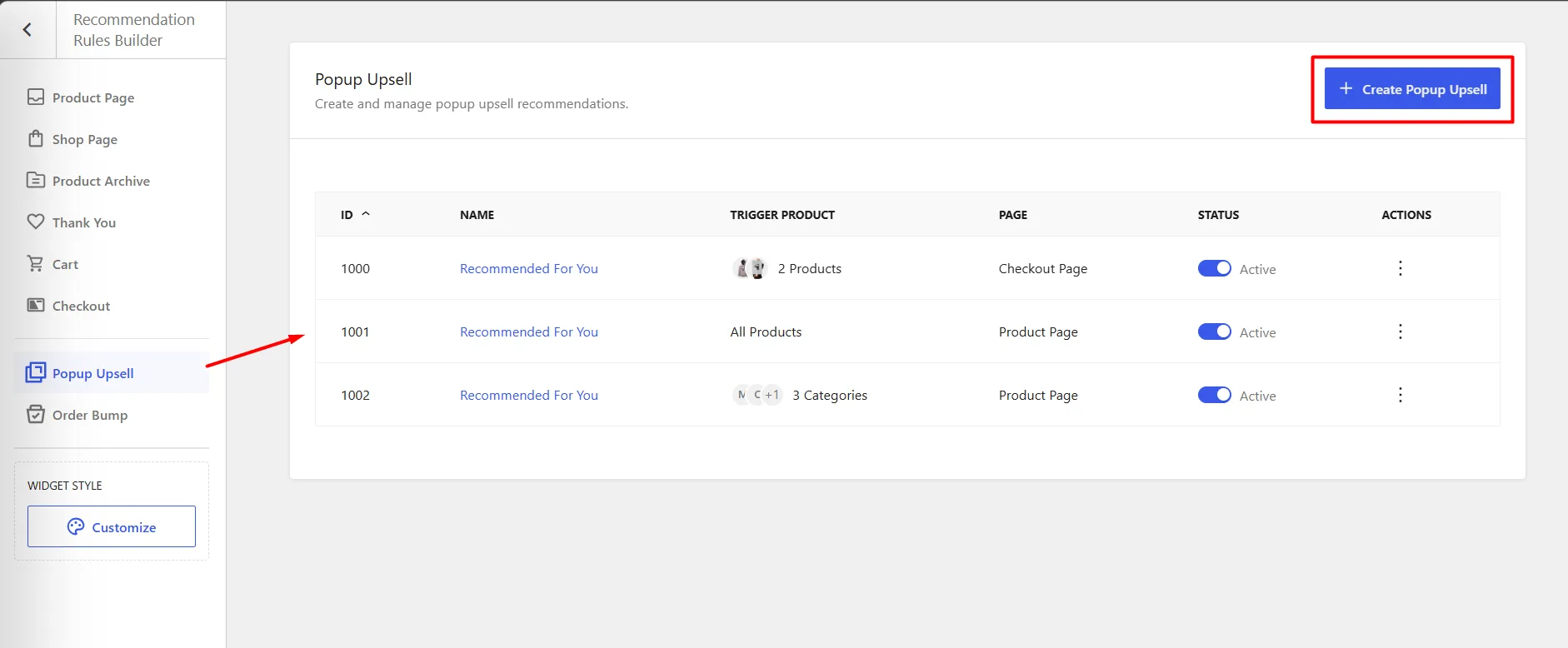Click product thumbnails in row 1000
The height and width of the screenshot is (648, 1568).
coord(750,268)
